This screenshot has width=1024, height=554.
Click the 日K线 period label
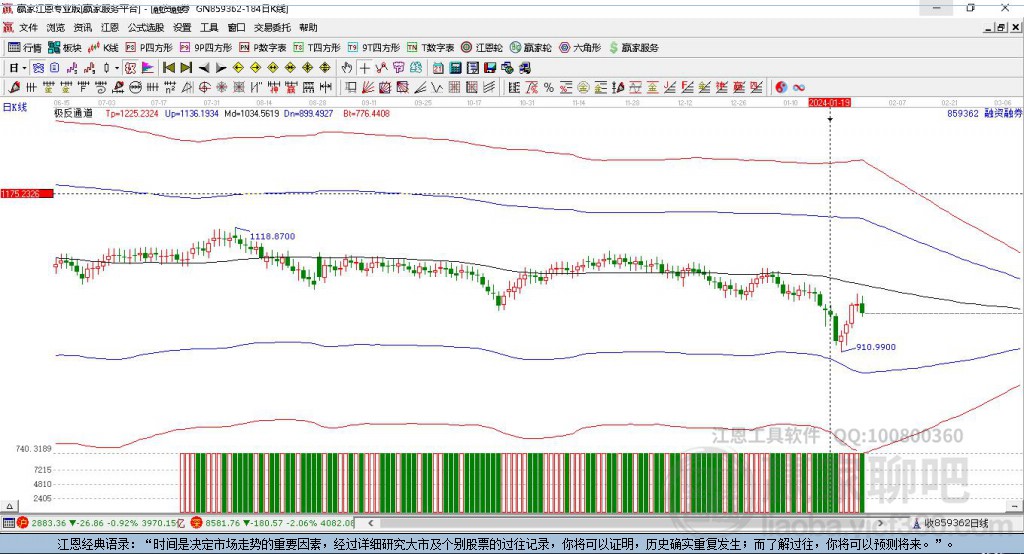(15, 107)
